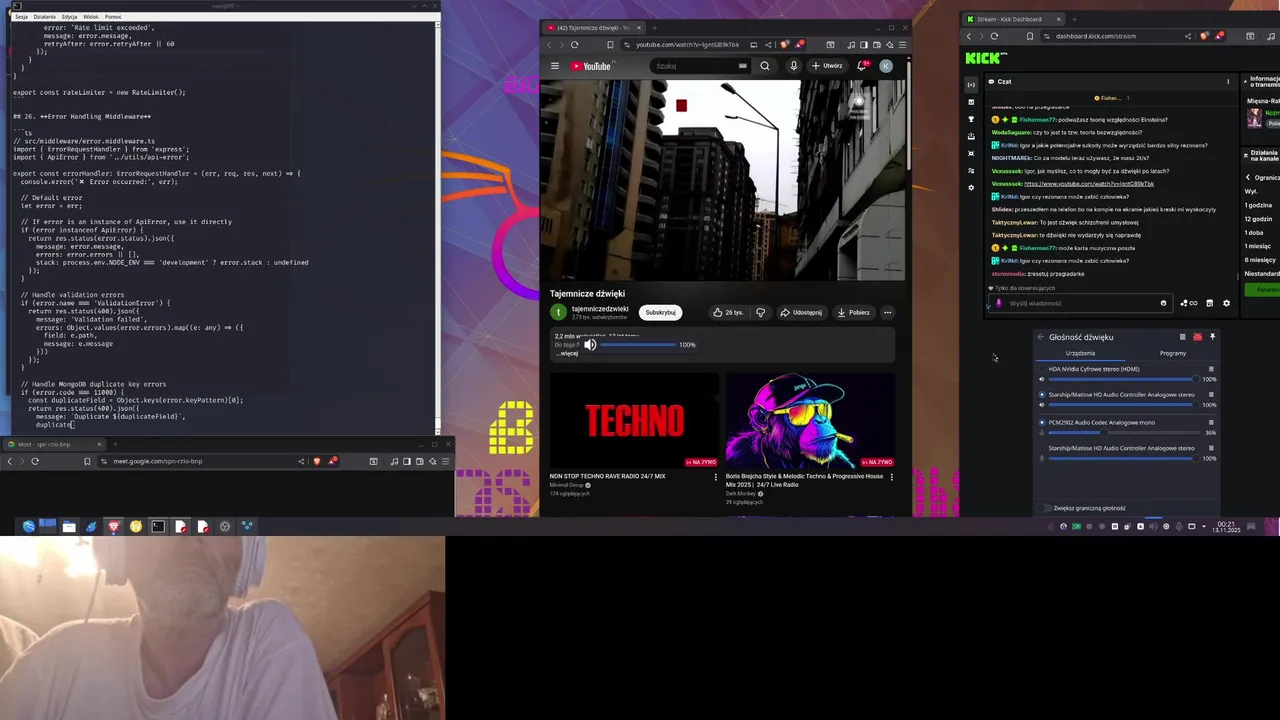The width and height of the screenshot is (1280, 720).
Task: Reload the YouTube browser page
Action: point(575,44)
